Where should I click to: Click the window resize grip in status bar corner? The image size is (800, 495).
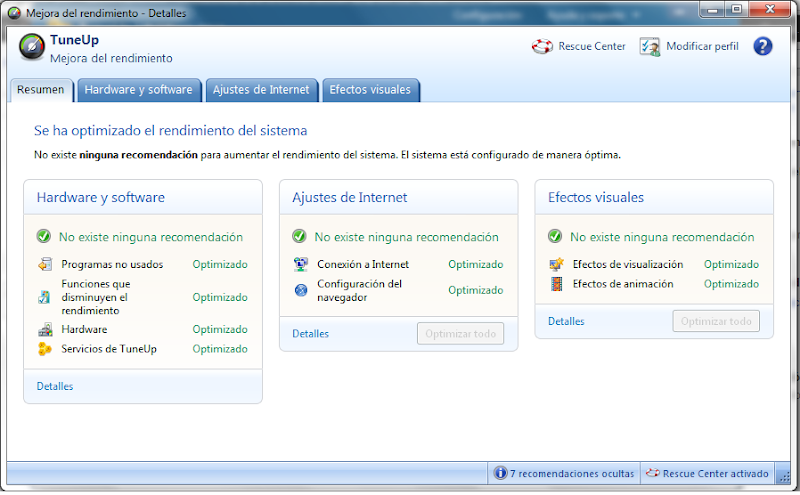coord(784,476)
